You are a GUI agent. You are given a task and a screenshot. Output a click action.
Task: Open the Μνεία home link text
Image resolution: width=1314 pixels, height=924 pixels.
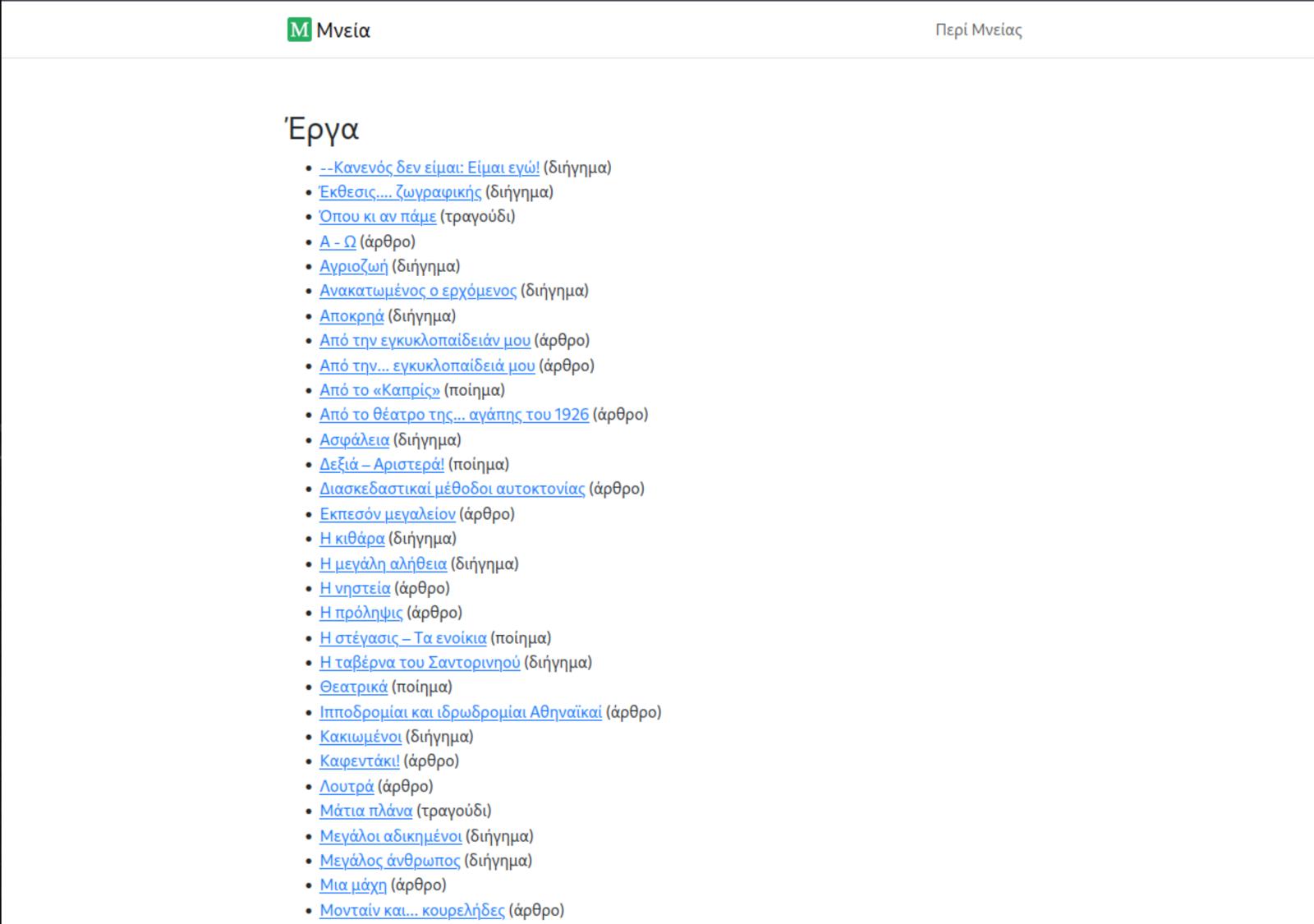point(343,30)
